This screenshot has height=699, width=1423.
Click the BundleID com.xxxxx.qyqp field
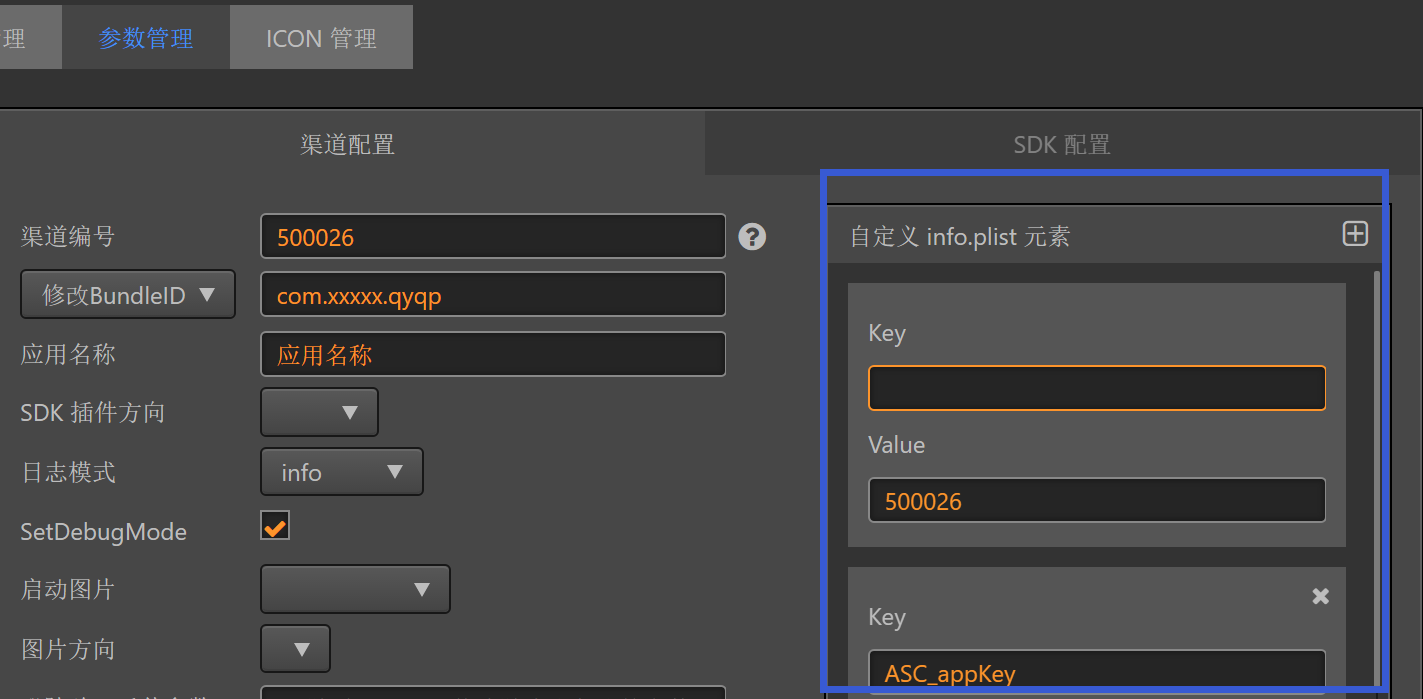pos(492,295)
